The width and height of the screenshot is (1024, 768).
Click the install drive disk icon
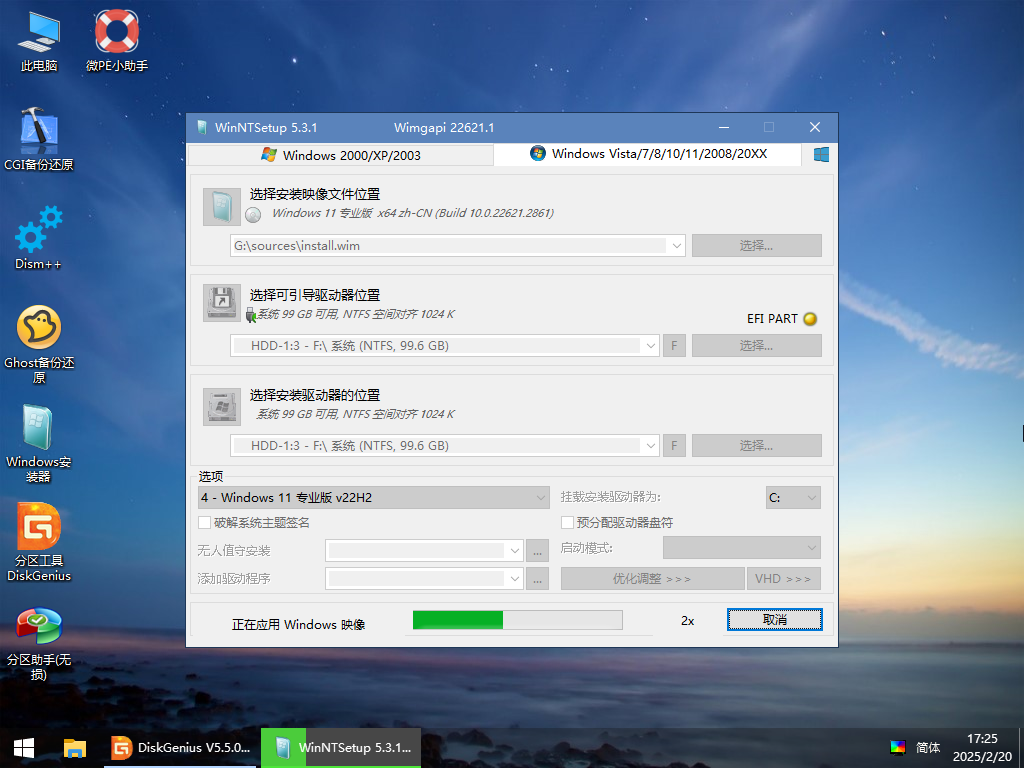[221, 406]
